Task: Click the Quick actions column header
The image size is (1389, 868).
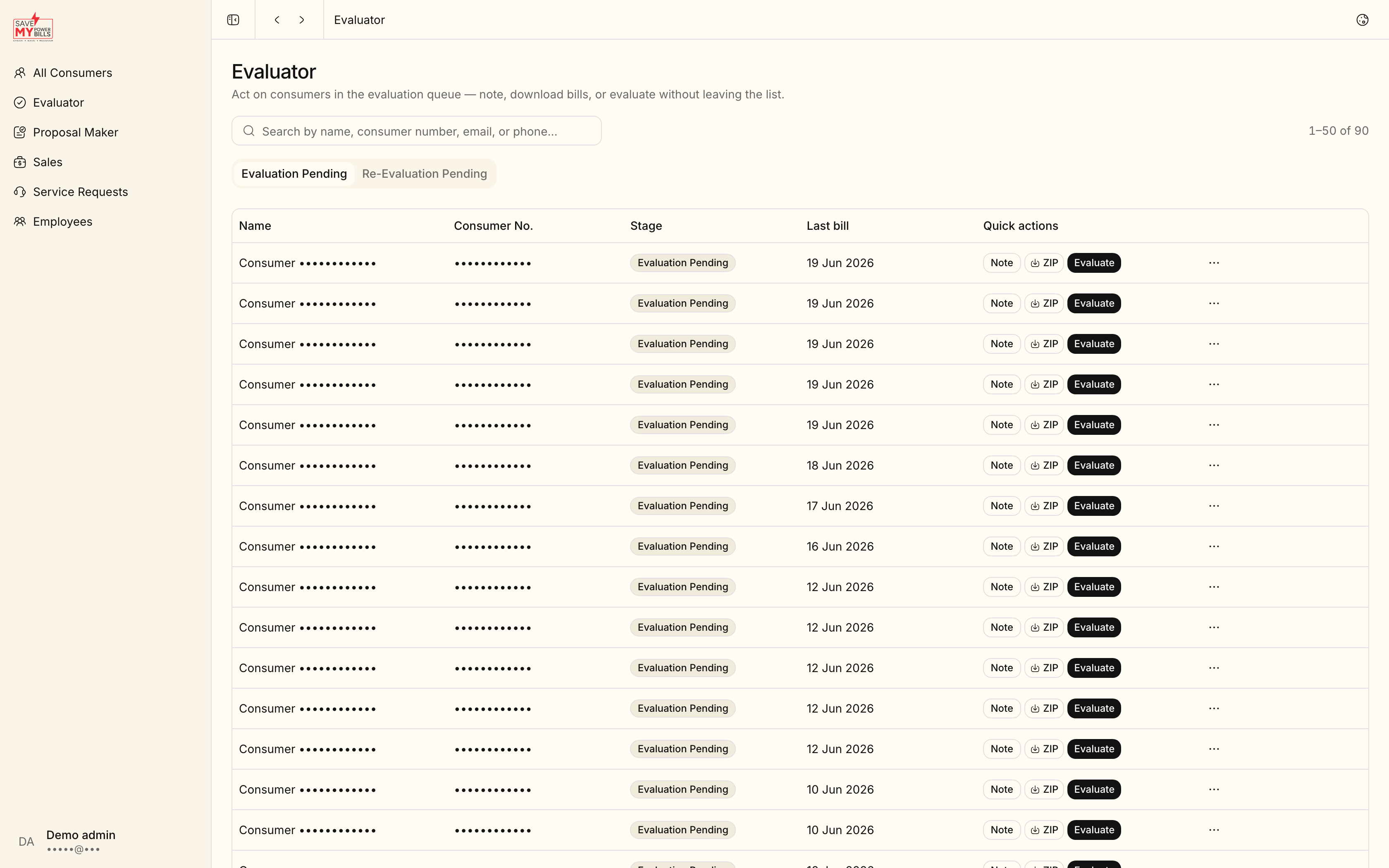Action: coord(1021,226)
